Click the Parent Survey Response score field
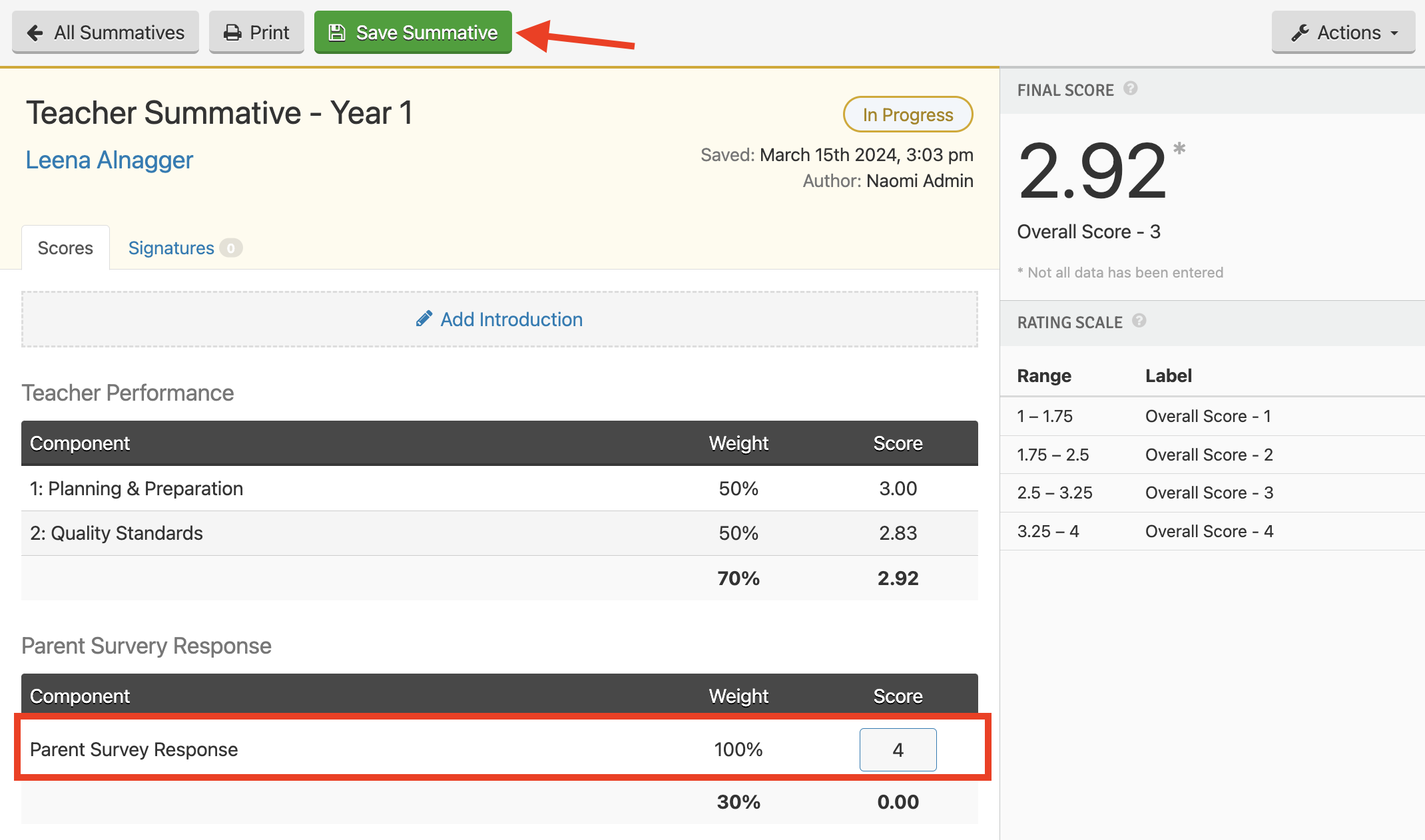The height and width of the screenshot is (840, 1425). click(x=898, y=749)
